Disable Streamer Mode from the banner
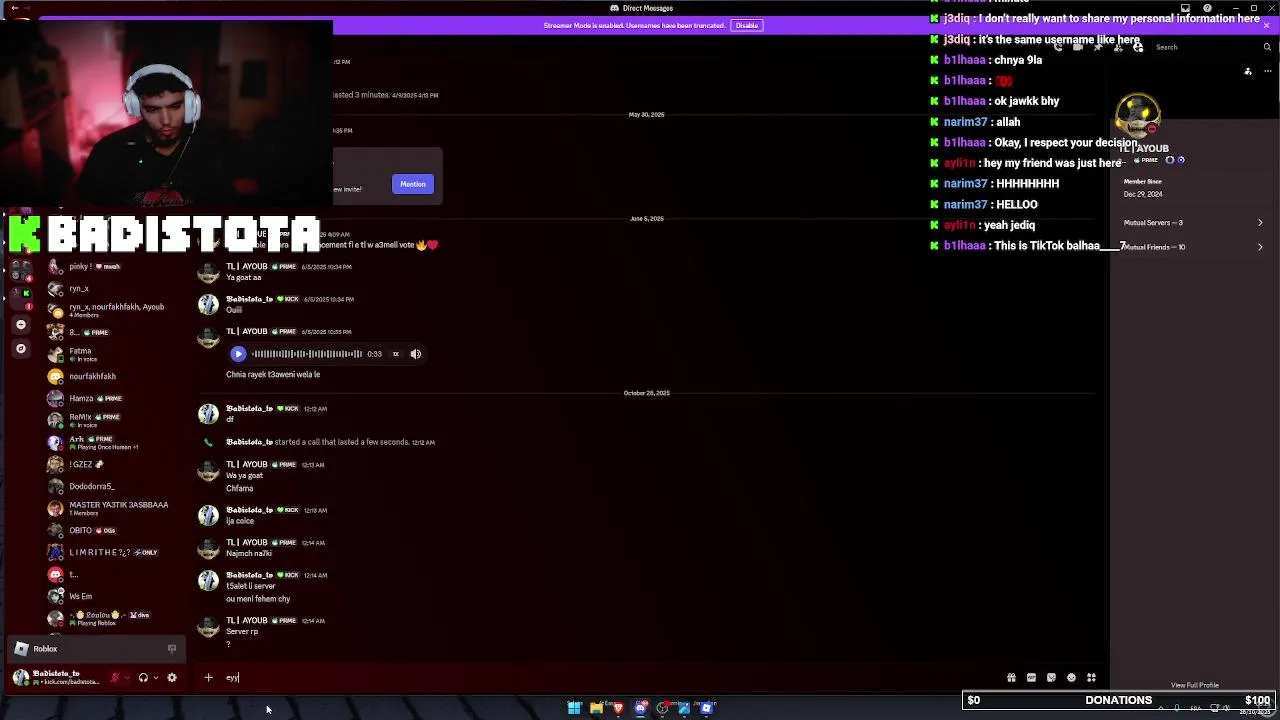The image size is (1280, 720). (746, 25)
